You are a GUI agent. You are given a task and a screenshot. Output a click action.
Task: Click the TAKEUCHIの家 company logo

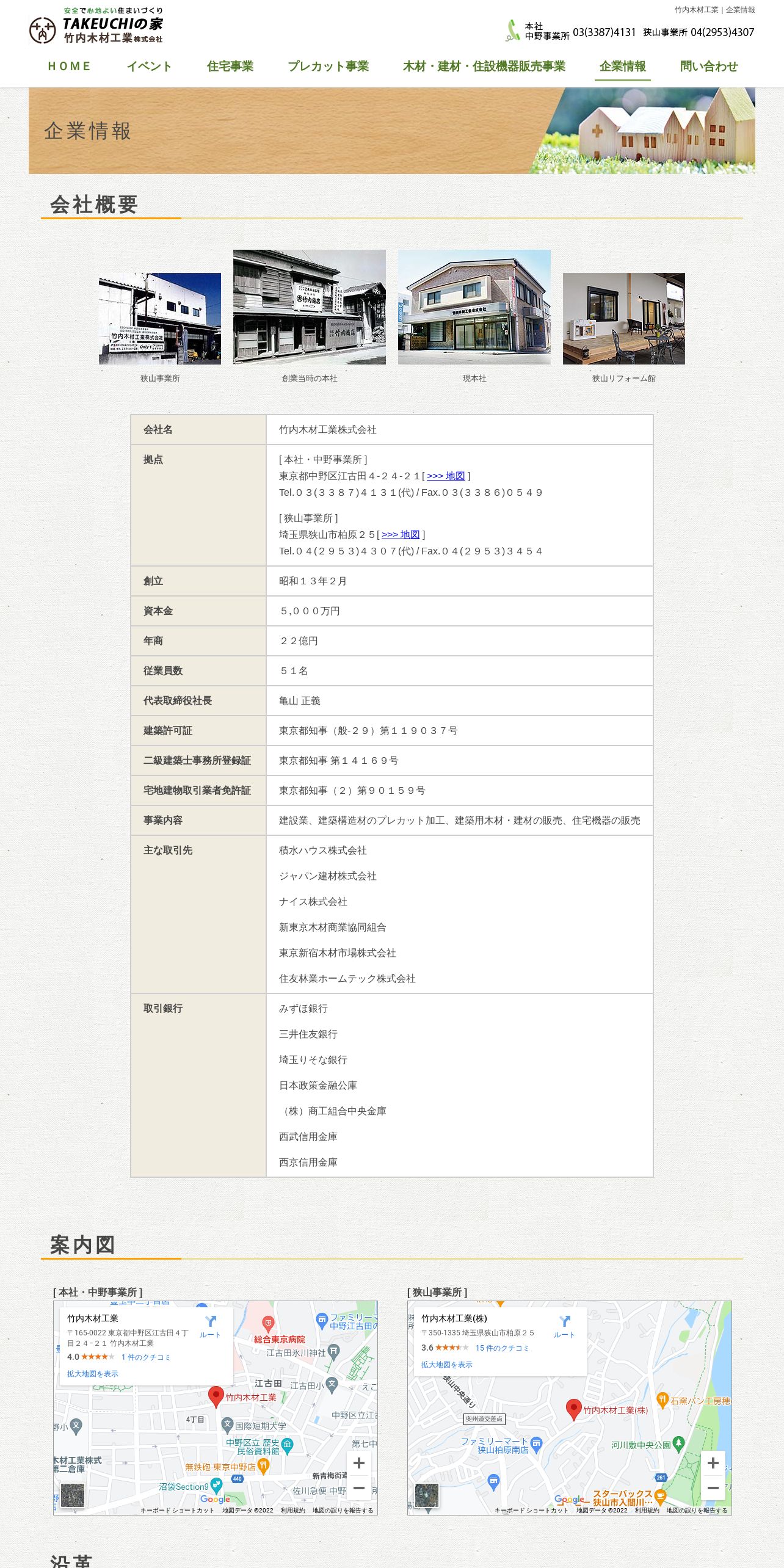96,26
